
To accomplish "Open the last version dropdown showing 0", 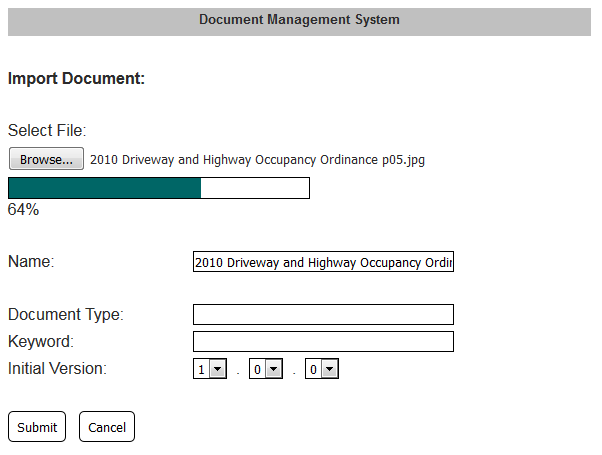I will pos(322,369).
